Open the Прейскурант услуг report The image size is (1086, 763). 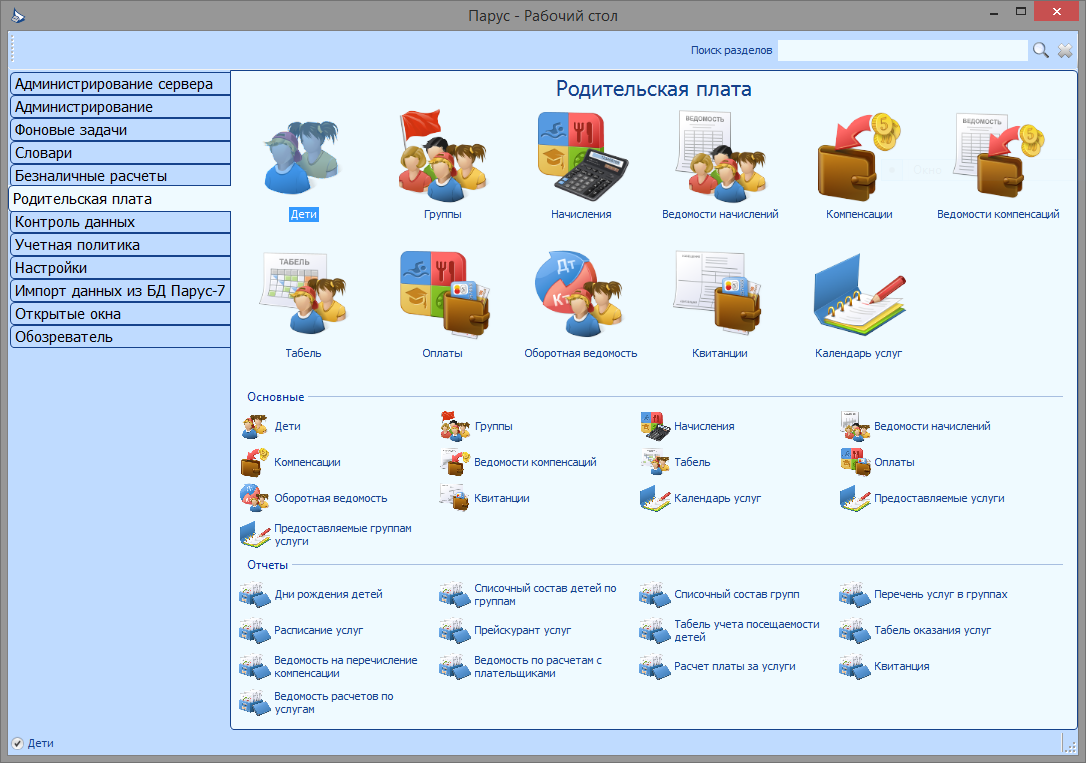point(522,630)
